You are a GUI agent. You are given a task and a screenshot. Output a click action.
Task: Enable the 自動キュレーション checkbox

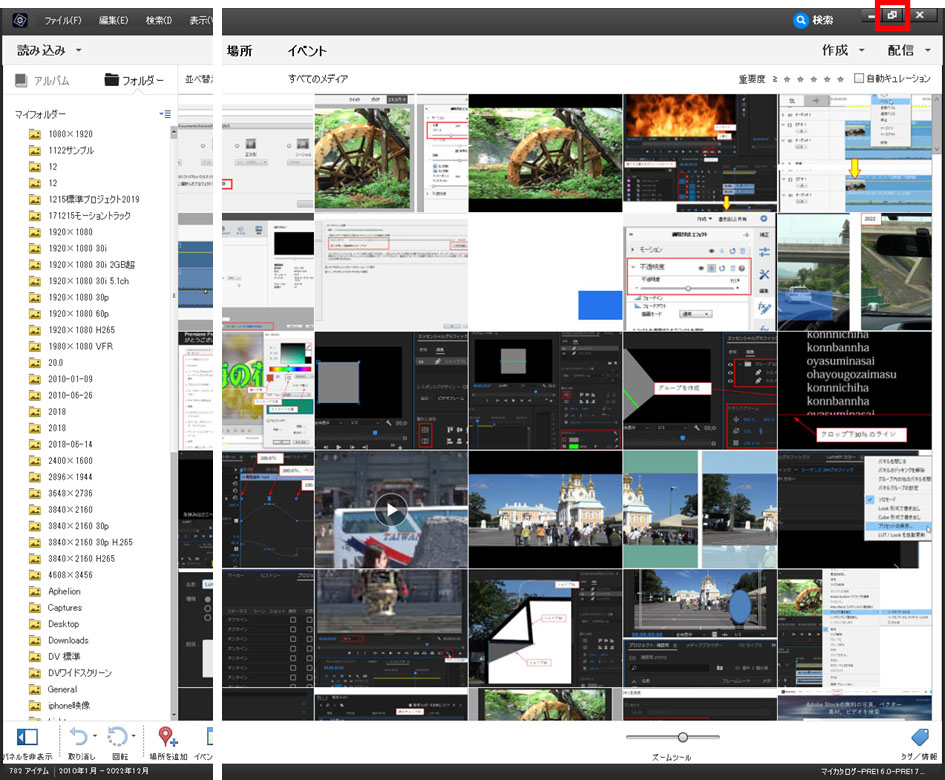point(860,79)
